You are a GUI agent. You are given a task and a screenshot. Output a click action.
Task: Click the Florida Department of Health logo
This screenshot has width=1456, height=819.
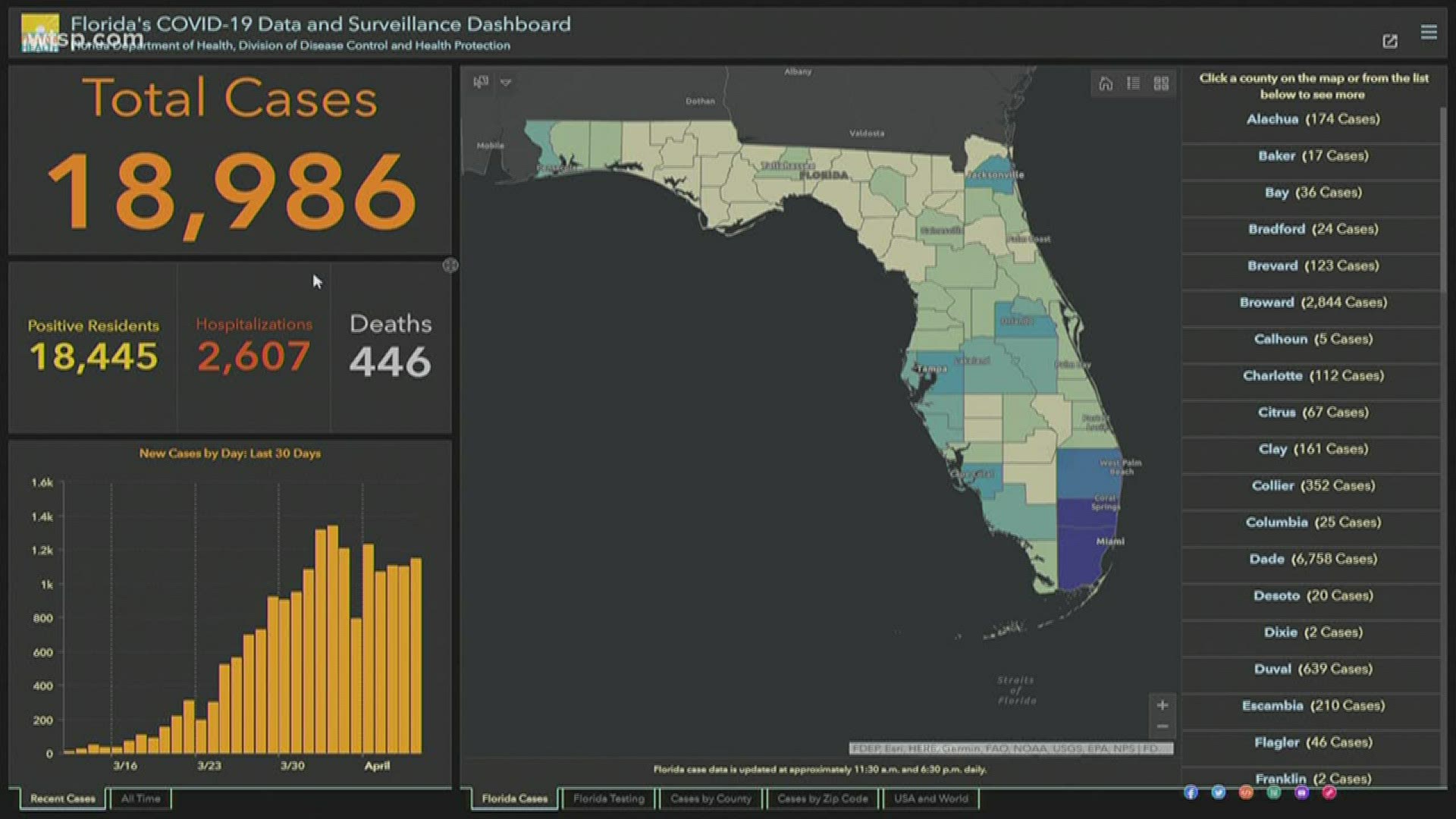(x=40, y=34)
